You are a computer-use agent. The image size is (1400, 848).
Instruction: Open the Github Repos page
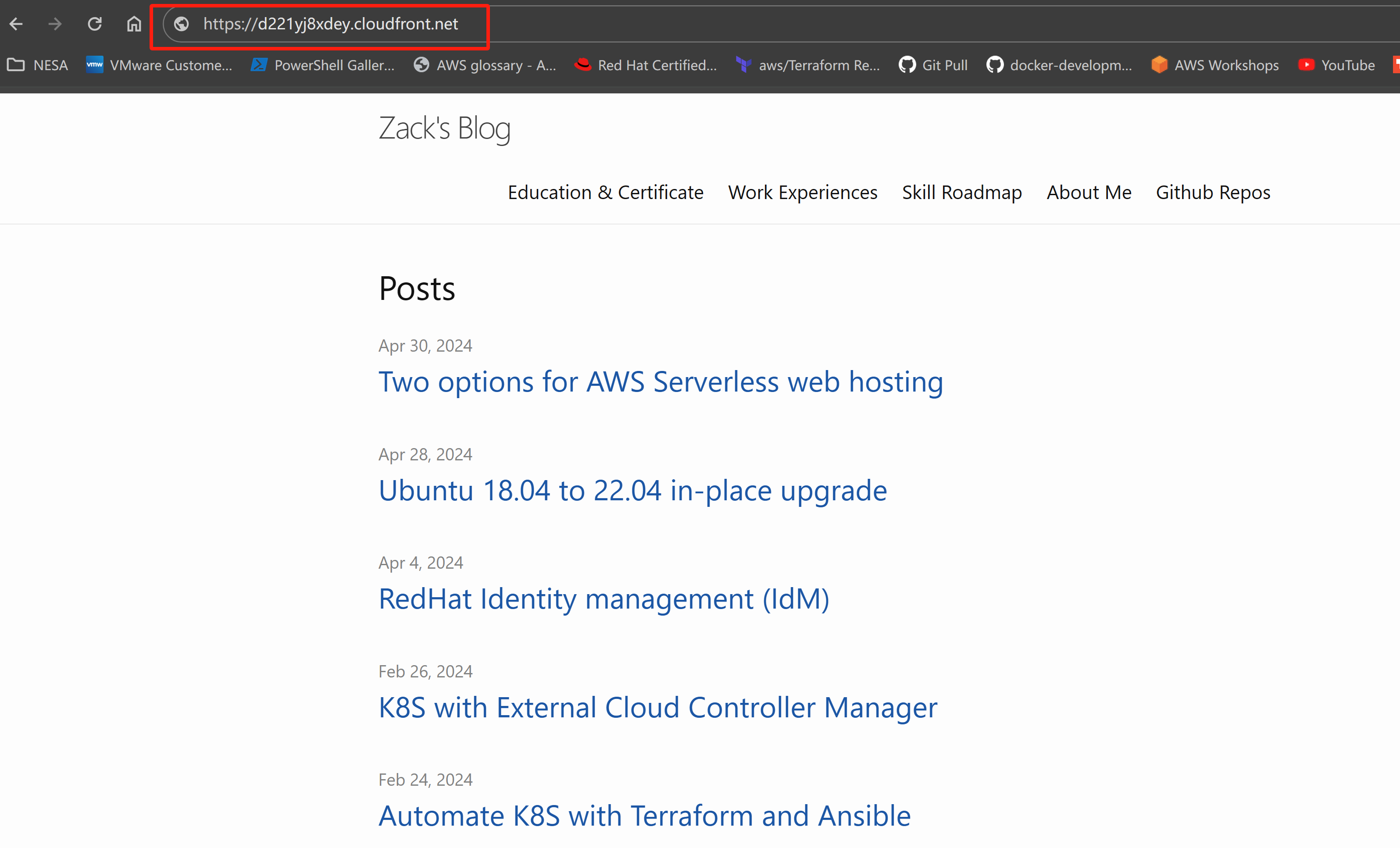click(1213, 192)
